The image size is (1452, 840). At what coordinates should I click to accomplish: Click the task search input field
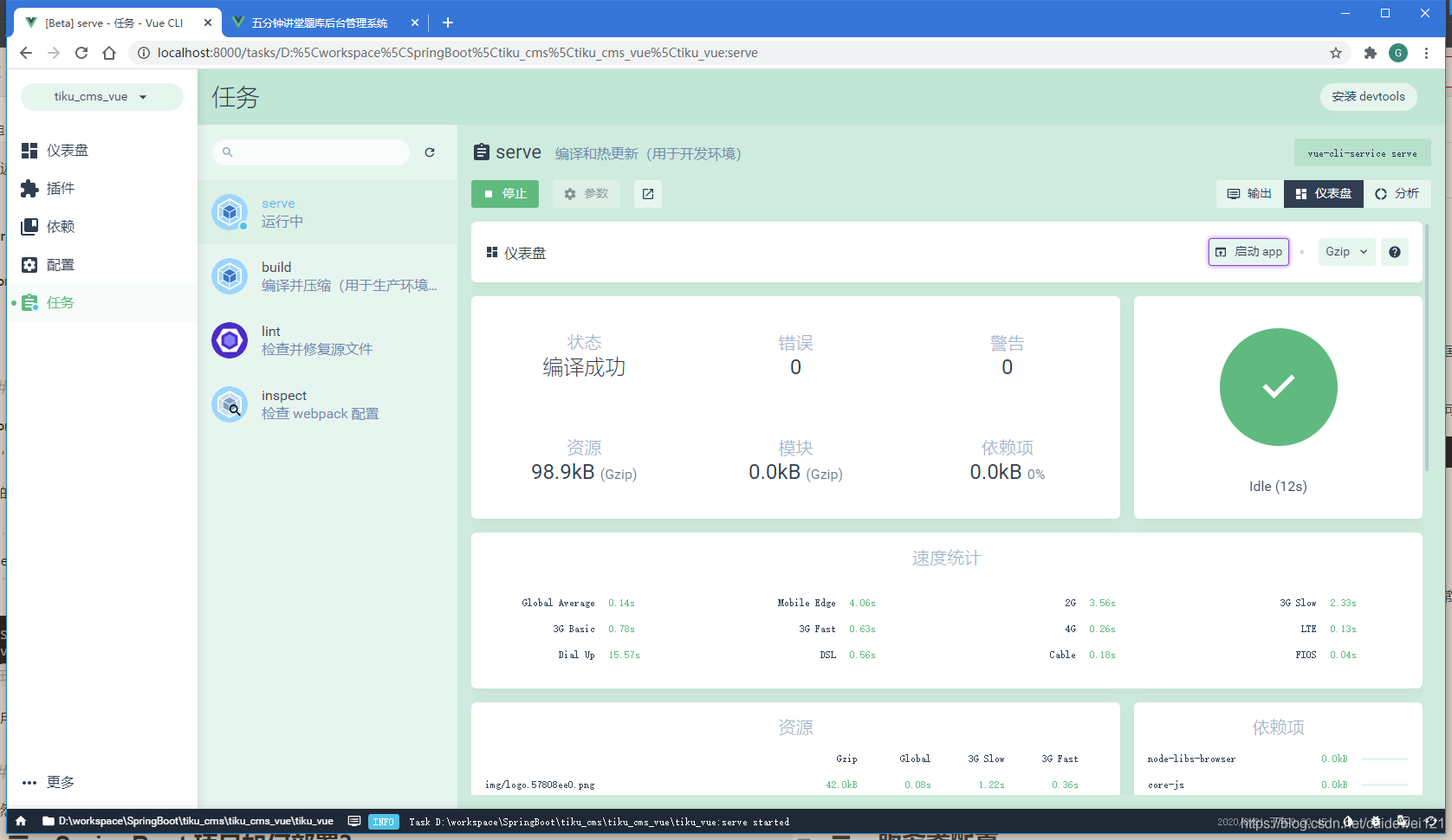tap(312, 152)
